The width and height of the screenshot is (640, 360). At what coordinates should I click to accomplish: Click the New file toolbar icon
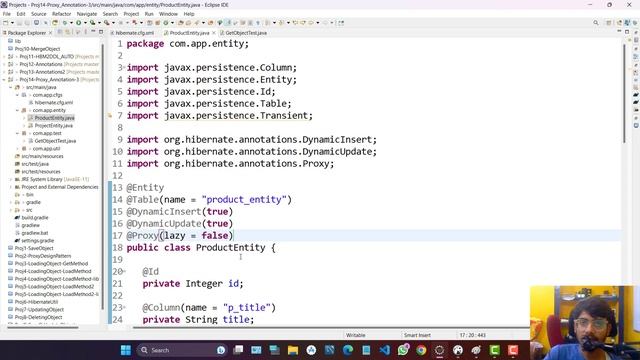coord(5,23)
